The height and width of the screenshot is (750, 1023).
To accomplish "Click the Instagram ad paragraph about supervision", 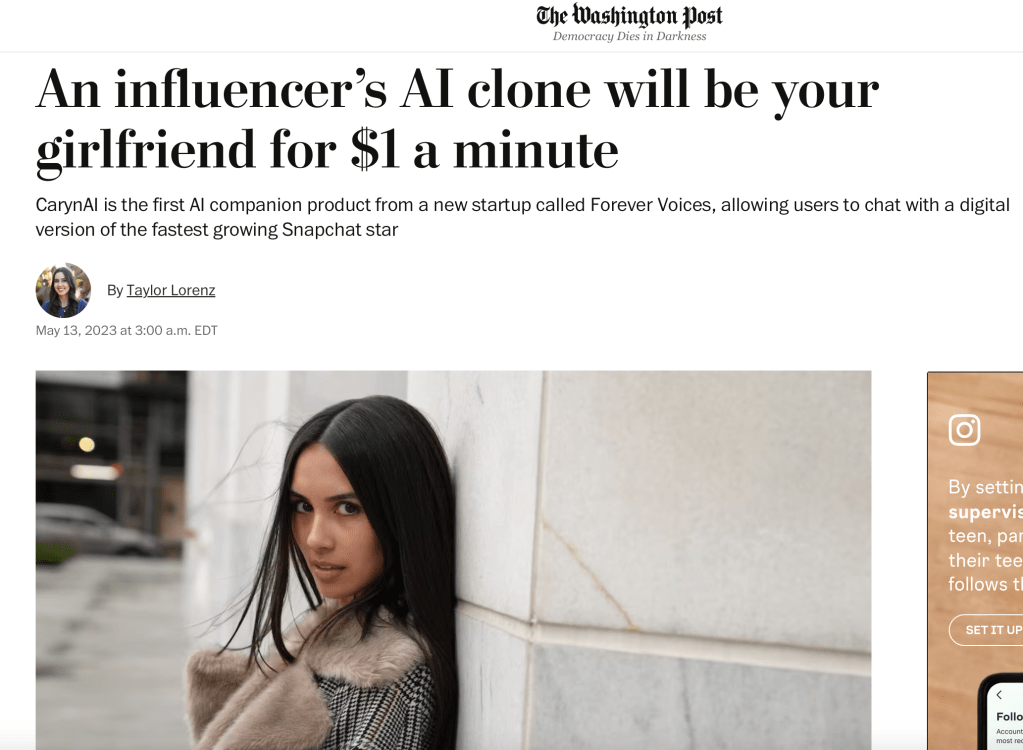I will [986, 535].
